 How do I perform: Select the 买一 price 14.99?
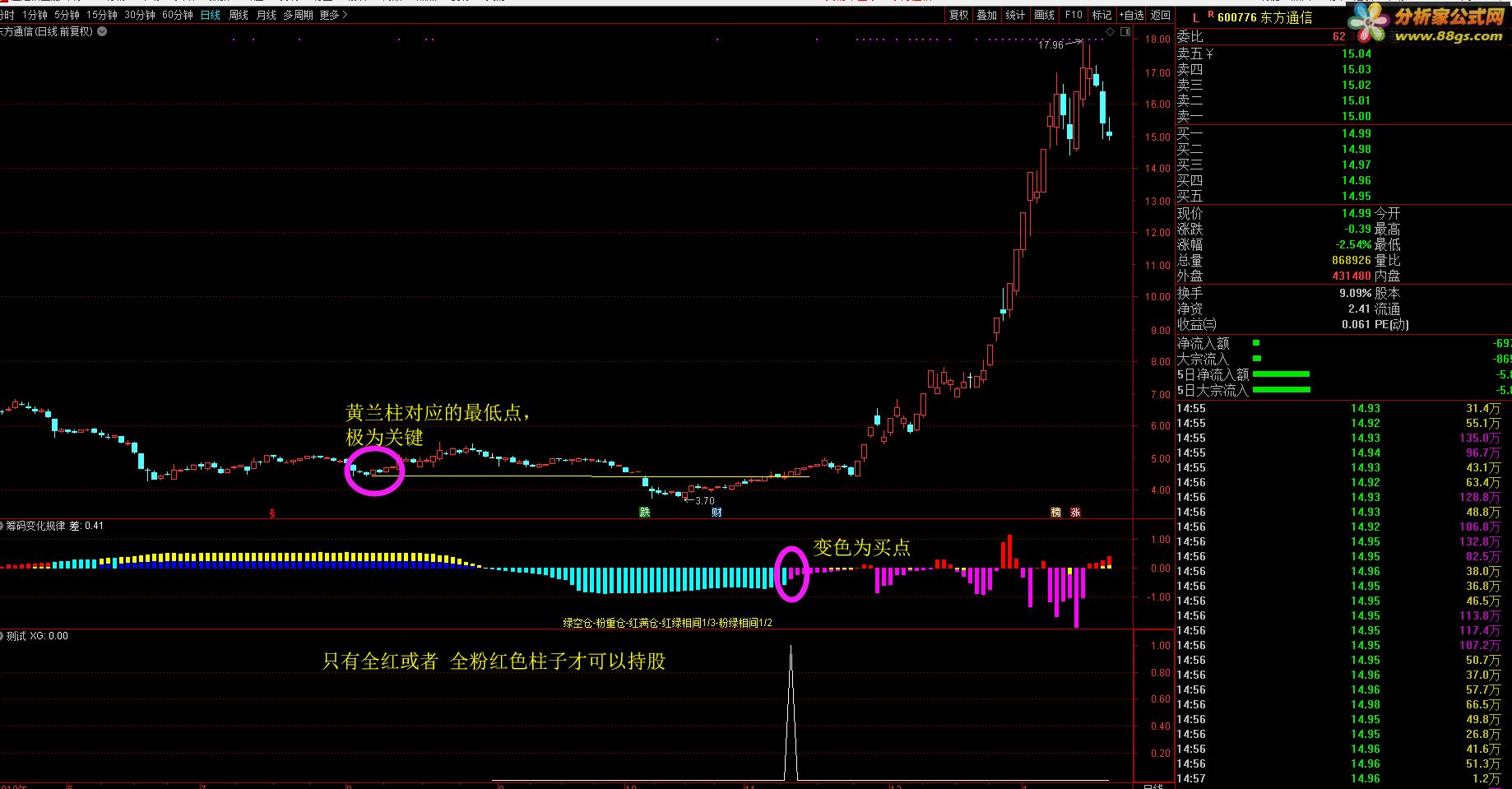(1357, 133)
